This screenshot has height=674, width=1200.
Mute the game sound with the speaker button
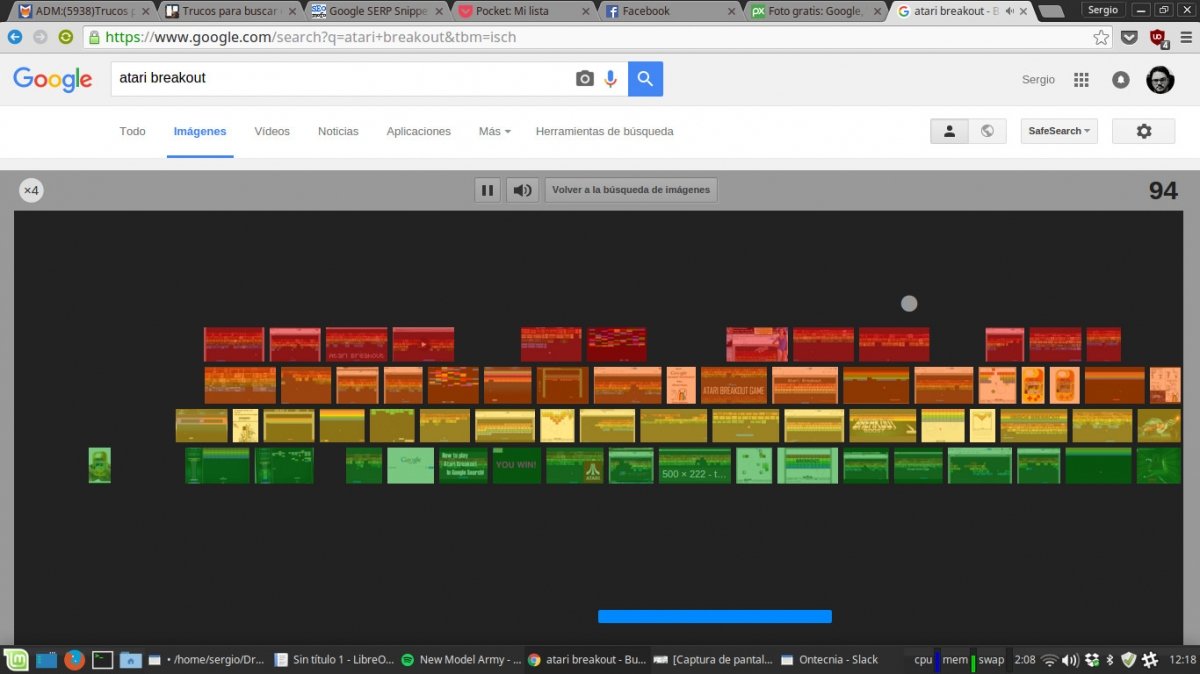tap(522, 190)
